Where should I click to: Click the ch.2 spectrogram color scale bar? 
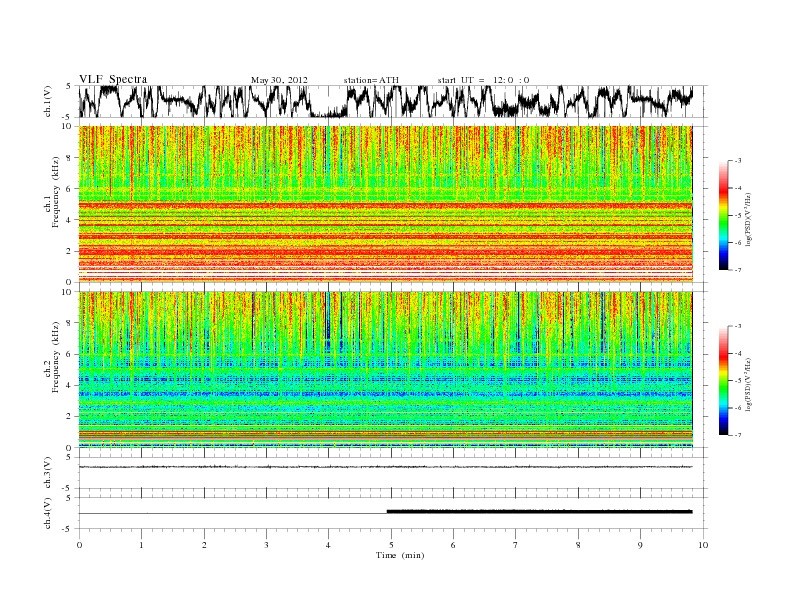723,380
